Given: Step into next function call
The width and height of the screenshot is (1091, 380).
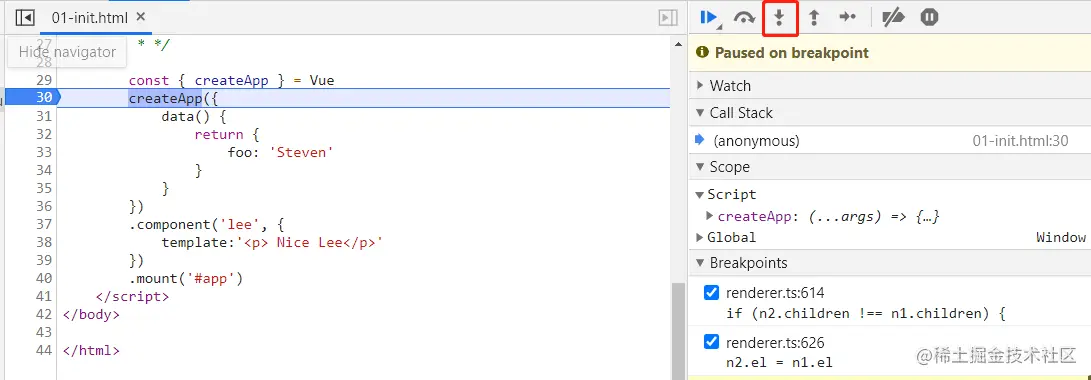Looking at the screenshot, I should [779, 17].
